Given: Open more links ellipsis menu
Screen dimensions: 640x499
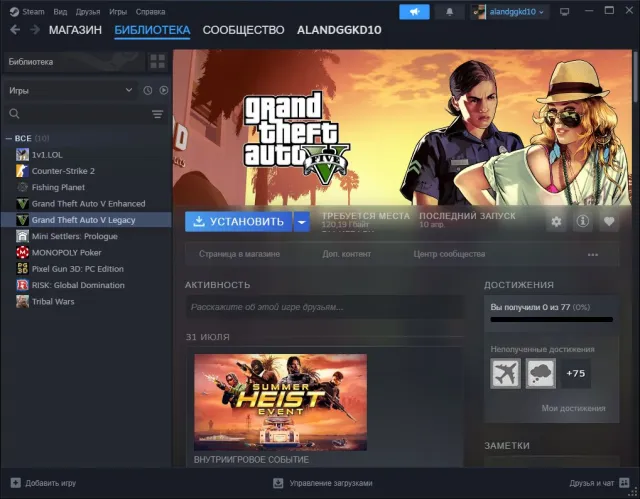Looking at the screenshot, I should [593, 255].
